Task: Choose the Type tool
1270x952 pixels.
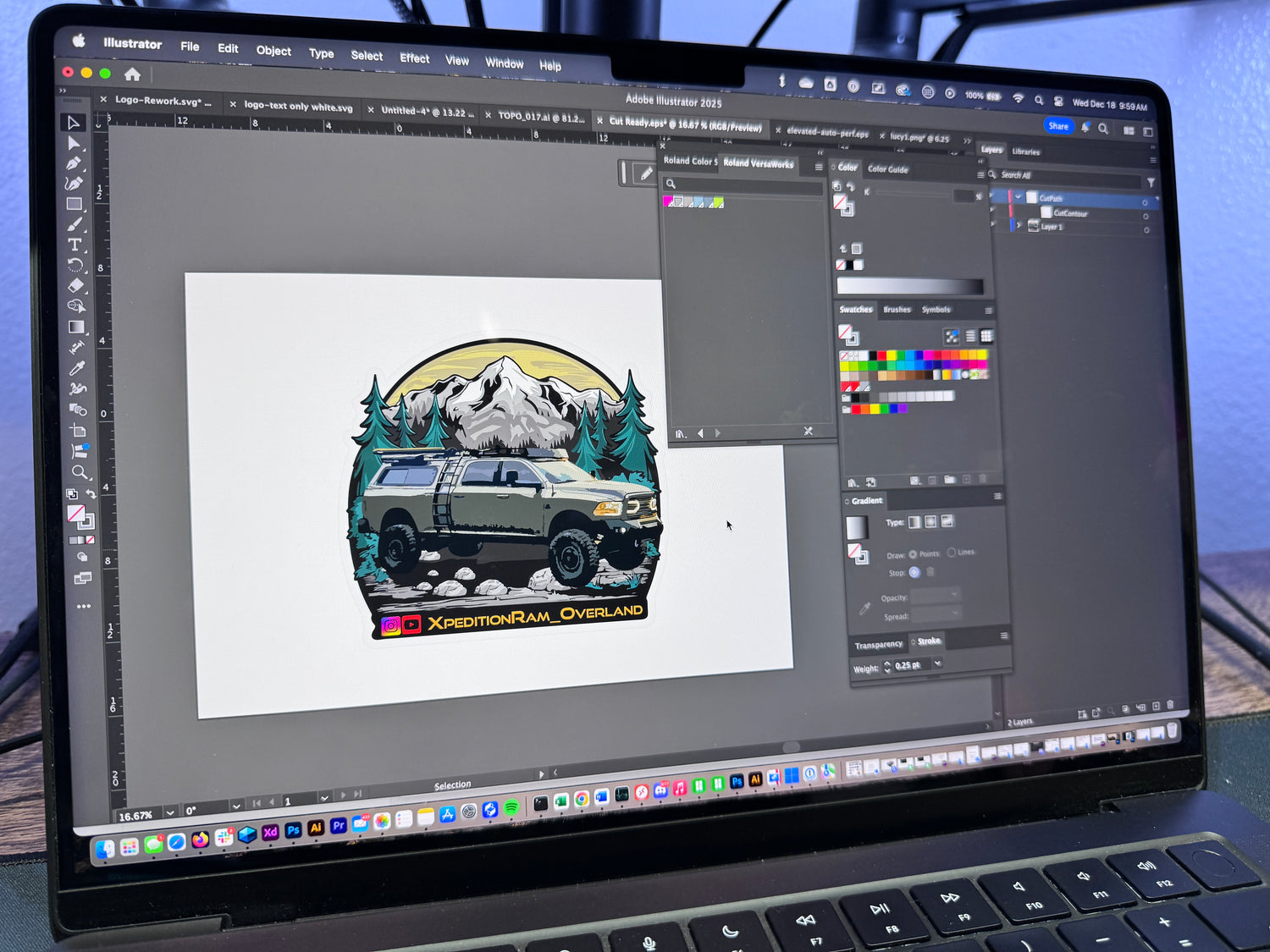Action: (75, 245)
